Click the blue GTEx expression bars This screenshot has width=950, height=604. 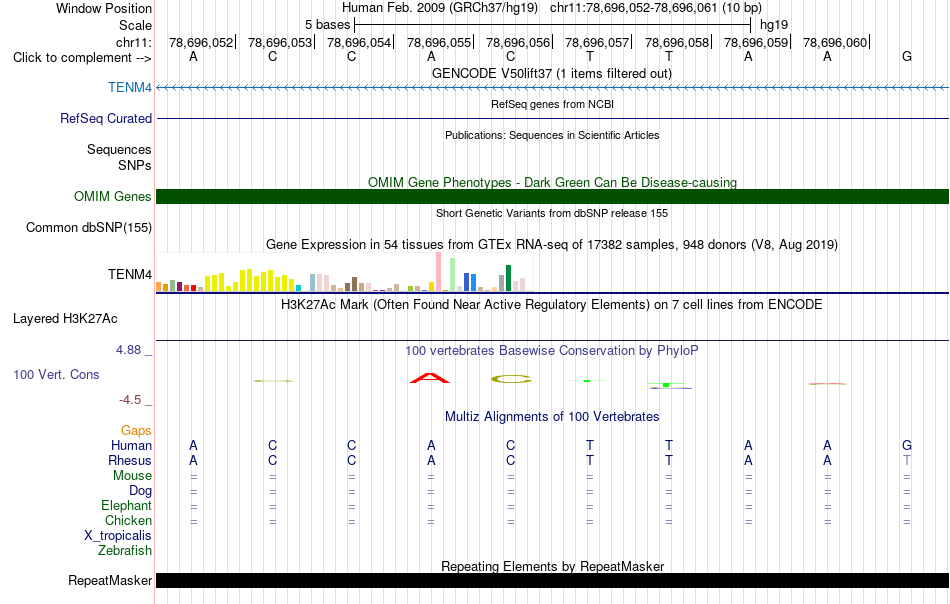coord(470,282)
